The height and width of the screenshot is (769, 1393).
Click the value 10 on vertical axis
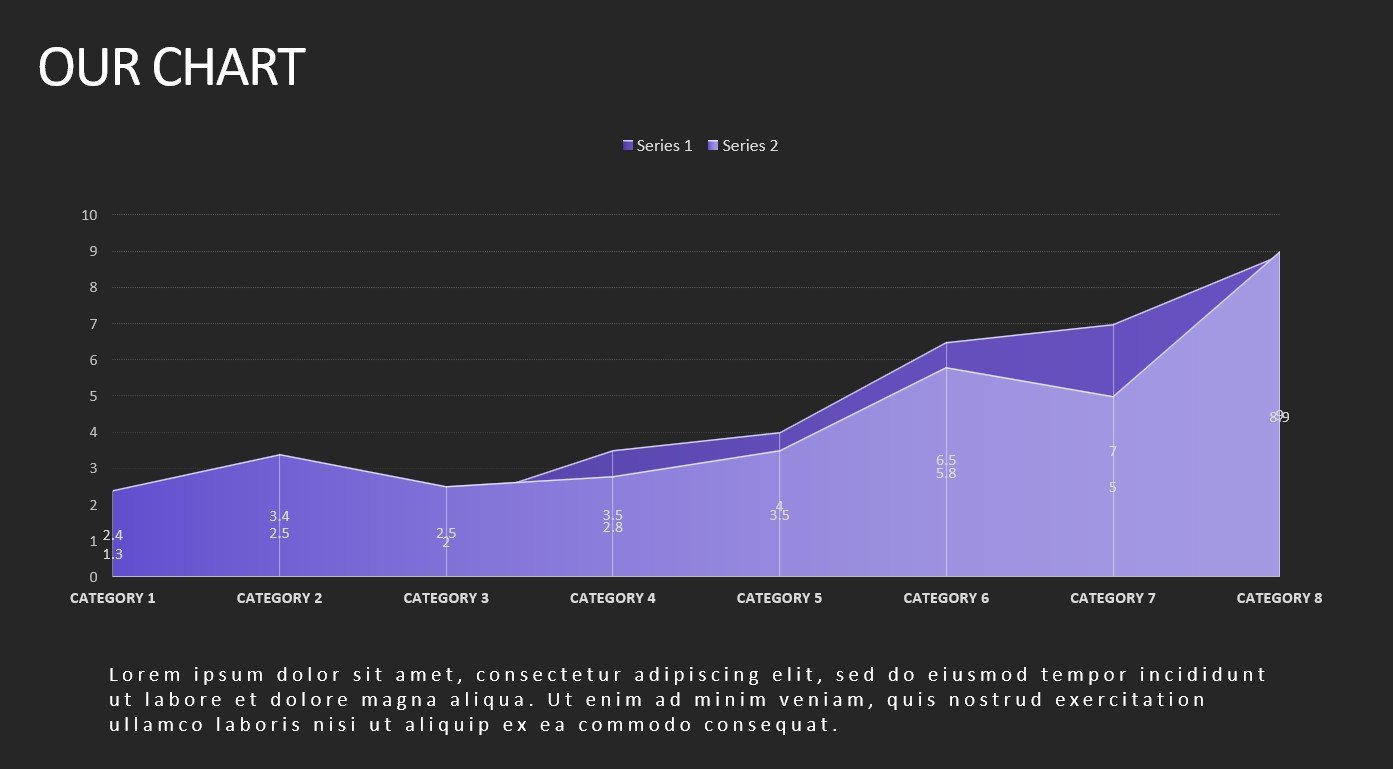pyautogui.click(x=90, y=215)
